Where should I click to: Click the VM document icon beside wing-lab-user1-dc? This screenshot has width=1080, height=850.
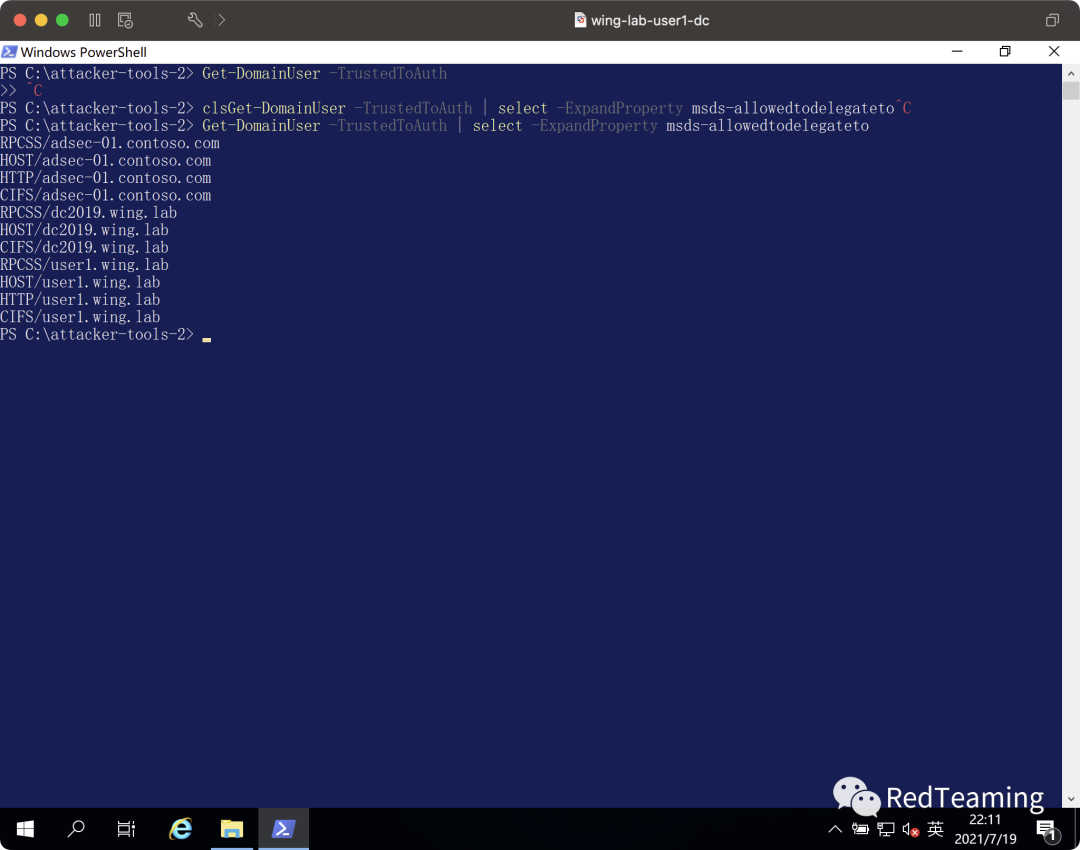[580, 20]
